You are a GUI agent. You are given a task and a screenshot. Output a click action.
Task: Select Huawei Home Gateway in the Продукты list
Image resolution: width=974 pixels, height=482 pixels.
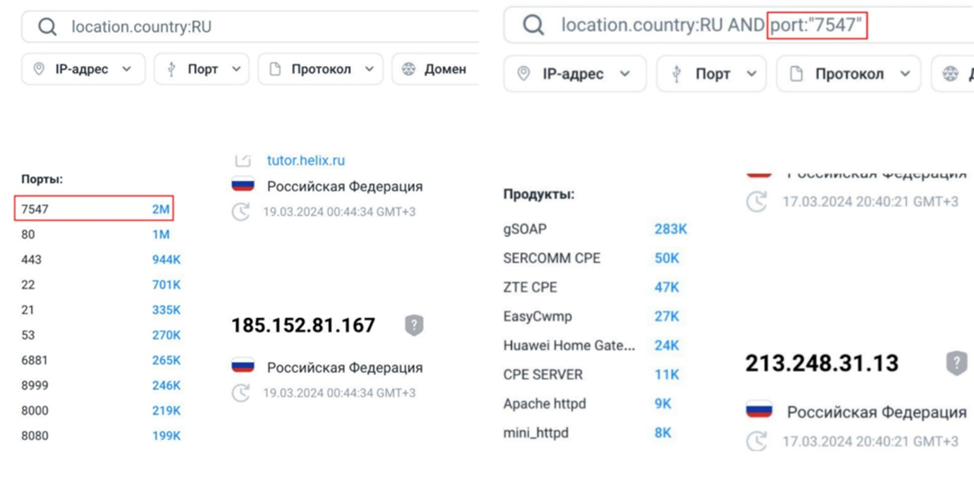click(569, 346)
